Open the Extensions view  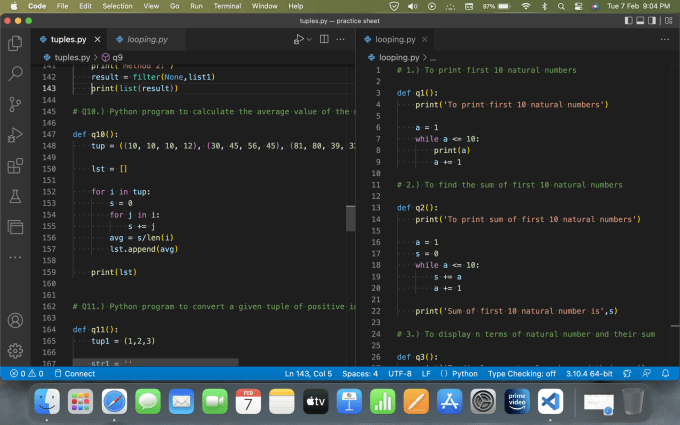15,166
